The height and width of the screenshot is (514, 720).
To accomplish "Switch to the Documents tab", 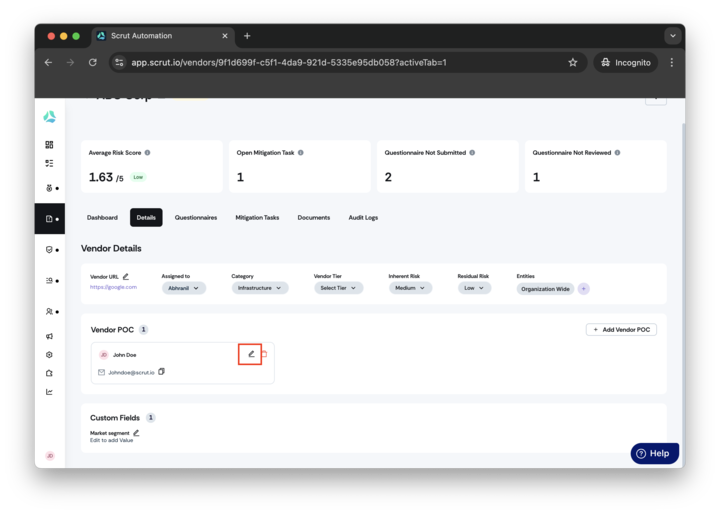I will click(x=314, y=217).
